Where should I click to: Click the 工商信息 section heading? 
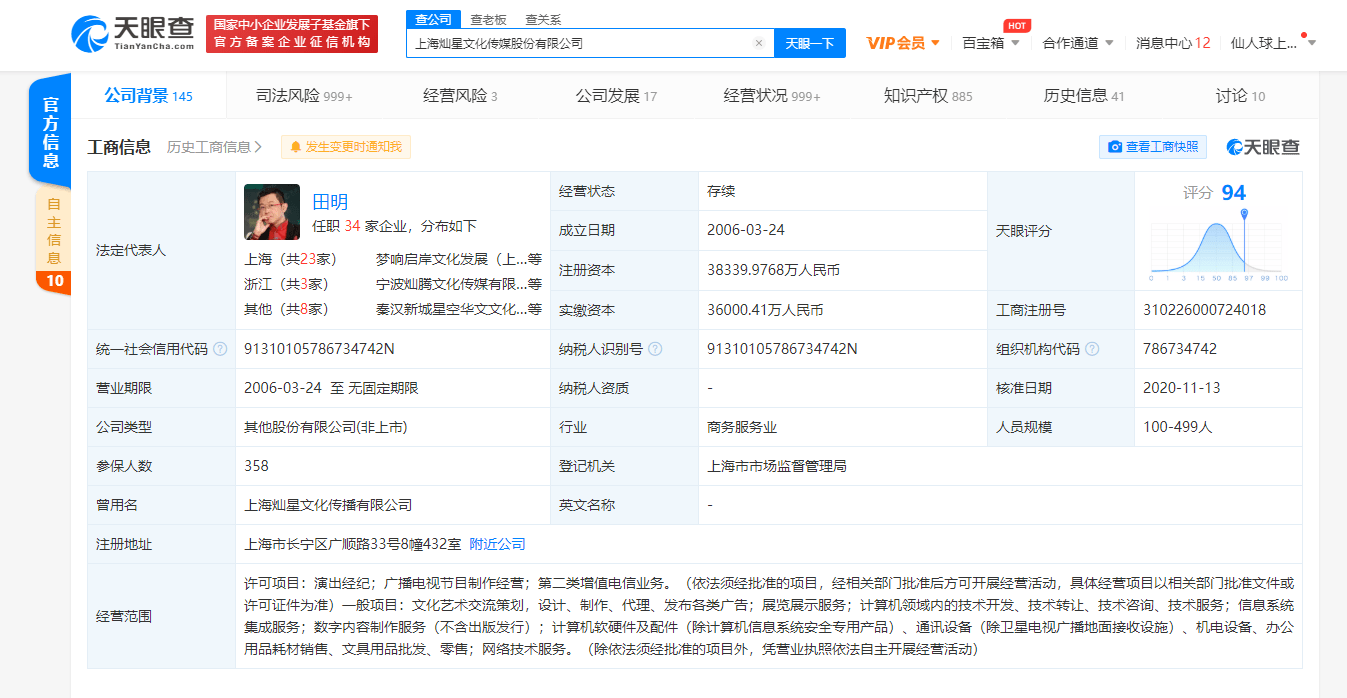tap(119, 147)
